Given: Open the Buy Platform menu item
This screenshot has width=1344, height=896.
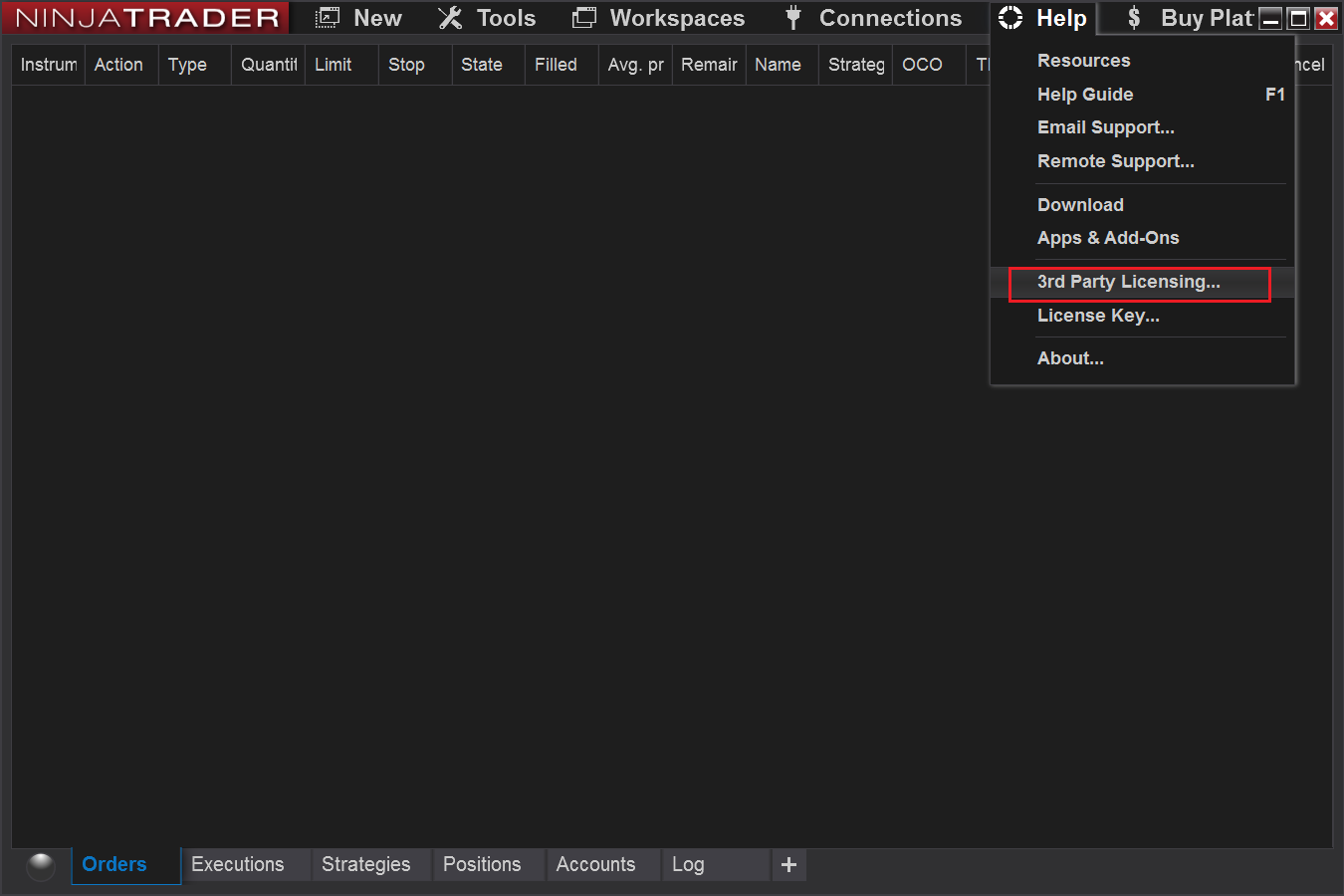Looking at the screenshot, I should point(1207,18).
